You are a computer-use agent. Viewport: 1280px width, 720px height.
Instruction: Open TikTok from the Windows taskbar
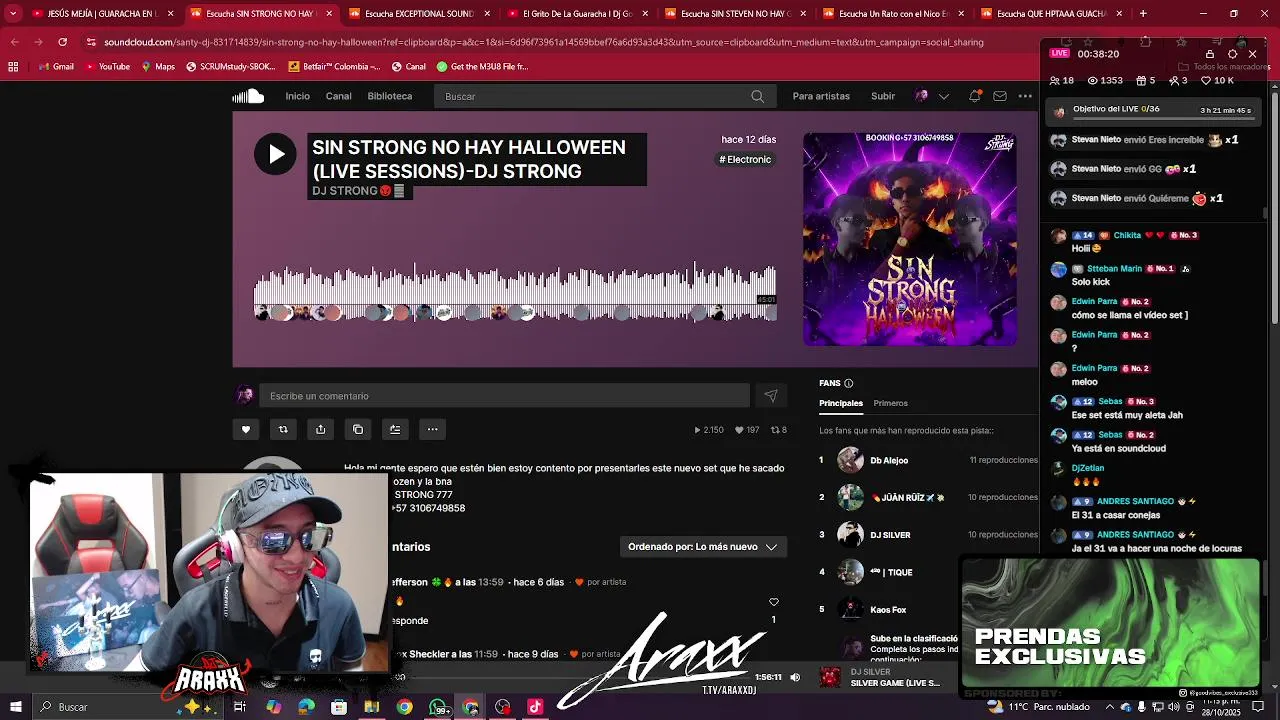[535, 707]
